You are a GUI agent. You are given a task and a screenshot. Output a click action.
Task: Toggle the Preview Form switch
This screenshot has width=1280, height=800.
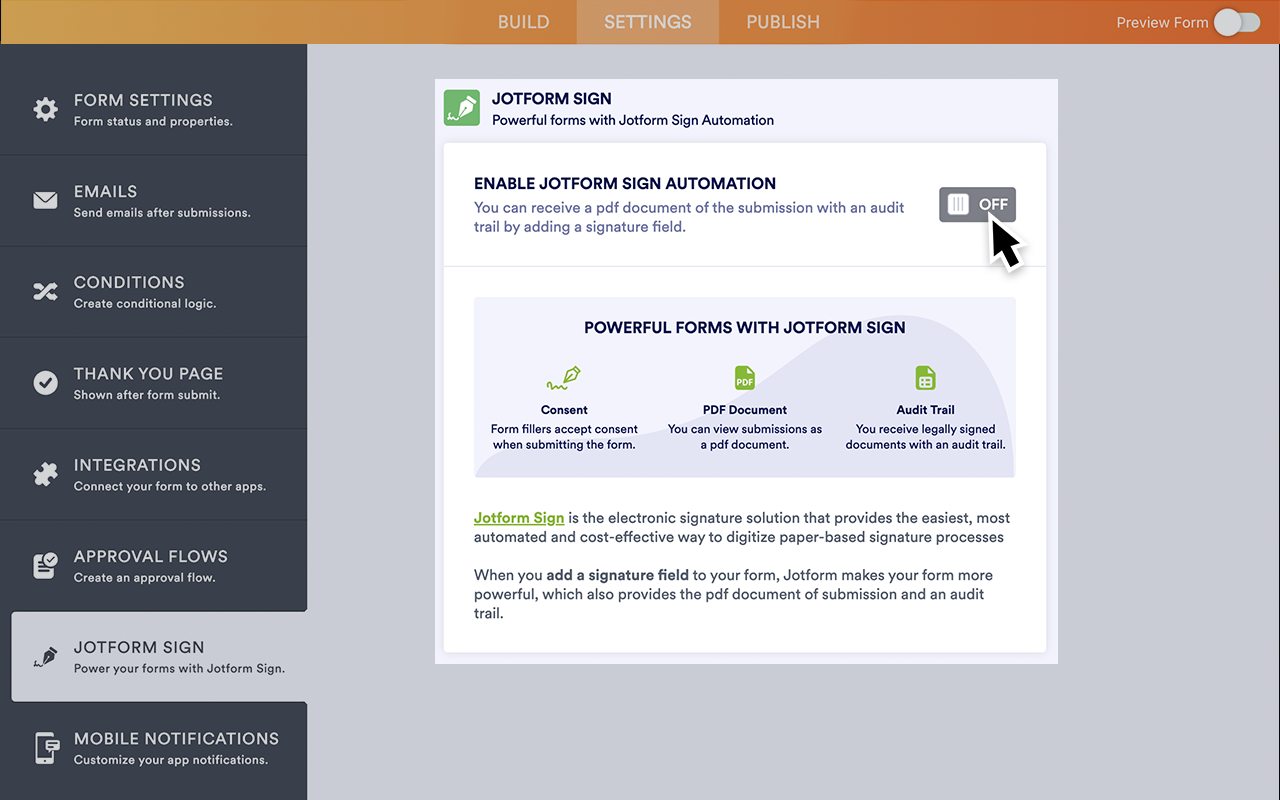point(1236,21)
